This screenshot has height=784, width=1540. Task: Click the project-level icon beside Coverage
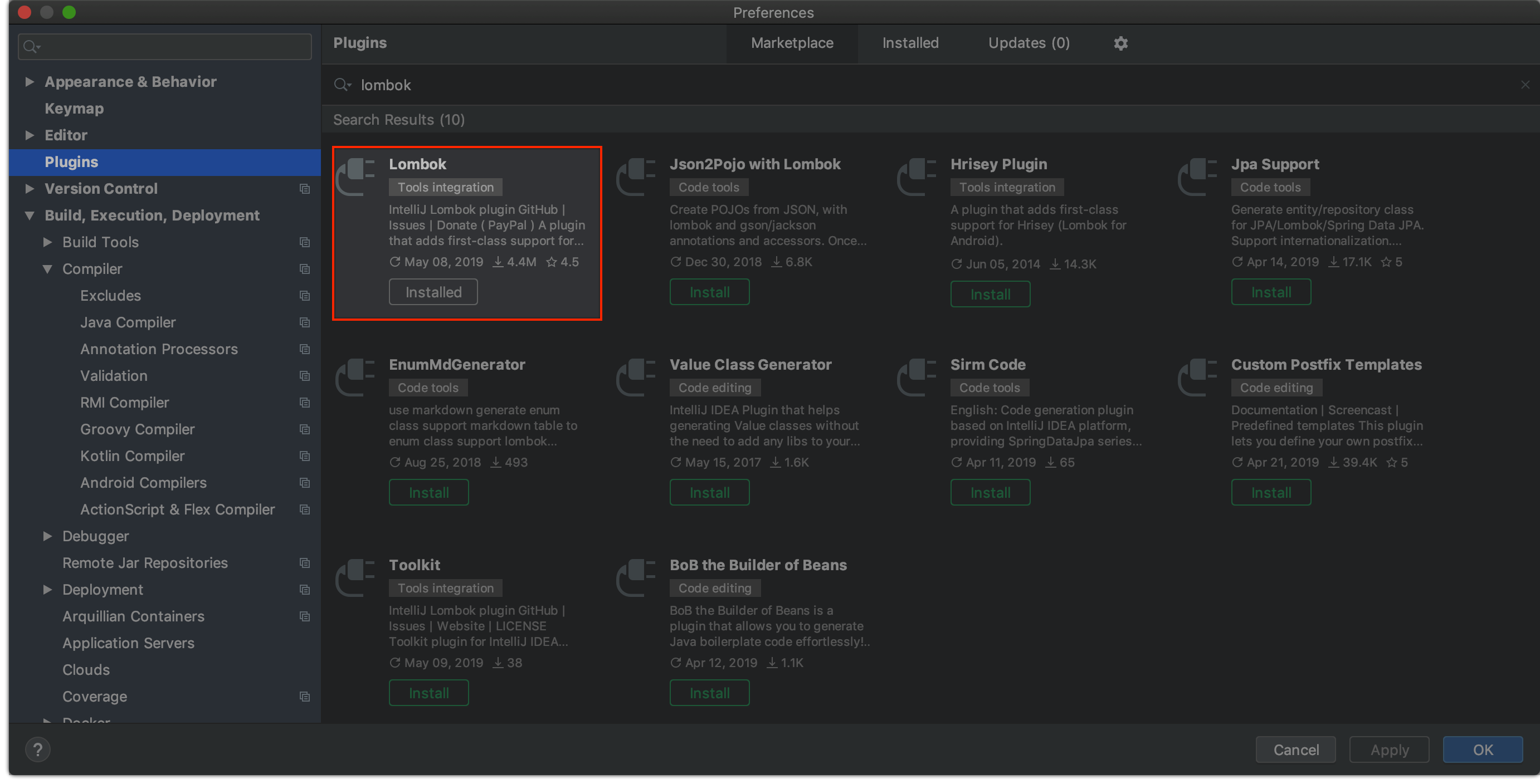[x=304, y=697]
